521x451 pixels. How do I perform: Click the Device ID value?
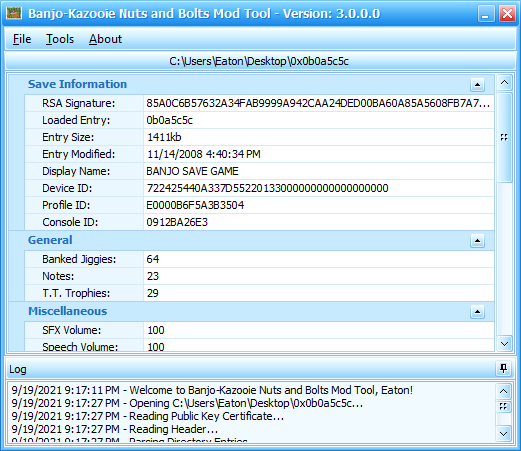tap(319, 188)
